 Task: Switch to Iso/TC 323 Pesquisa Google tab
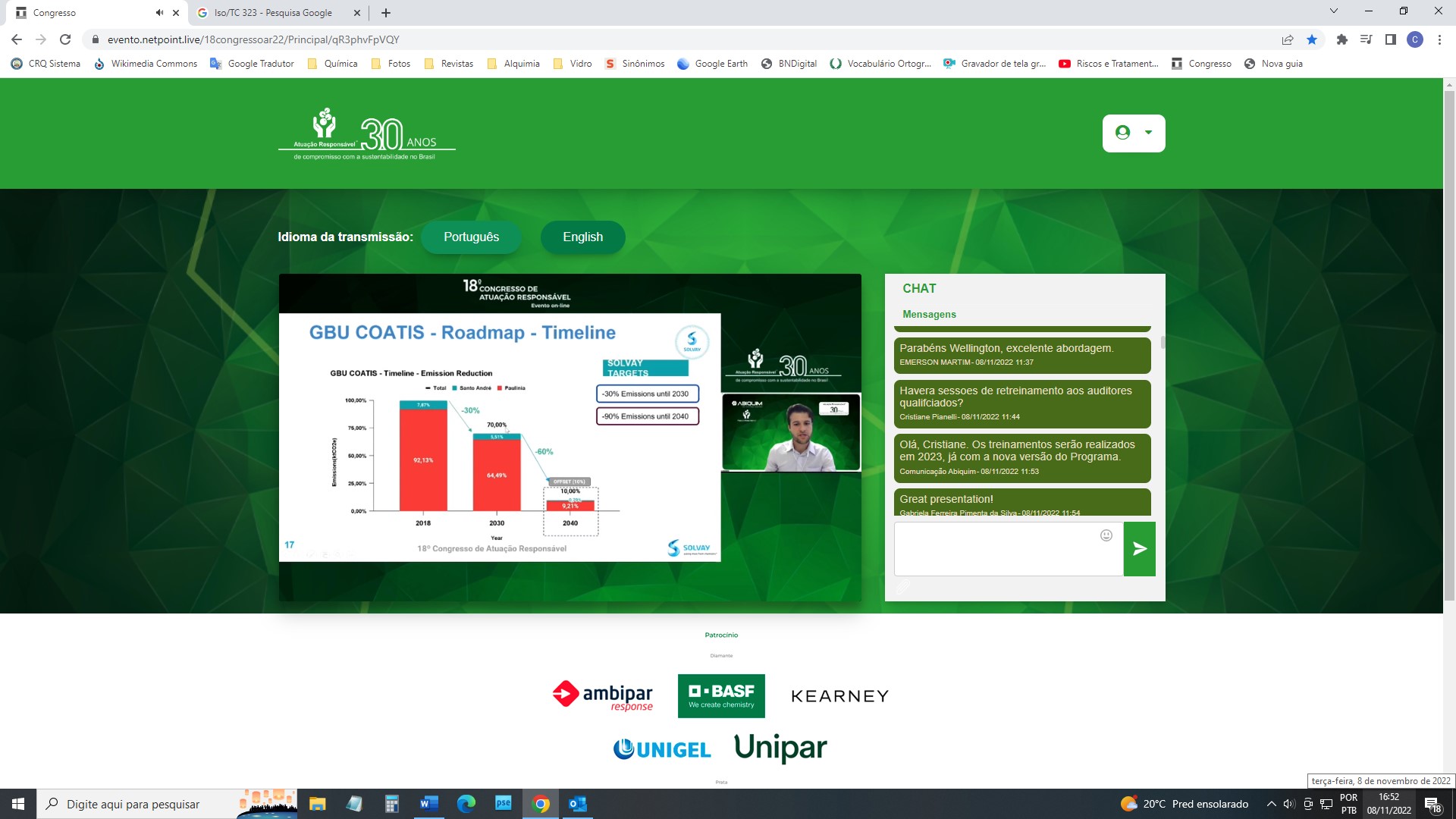click(273, 13)
